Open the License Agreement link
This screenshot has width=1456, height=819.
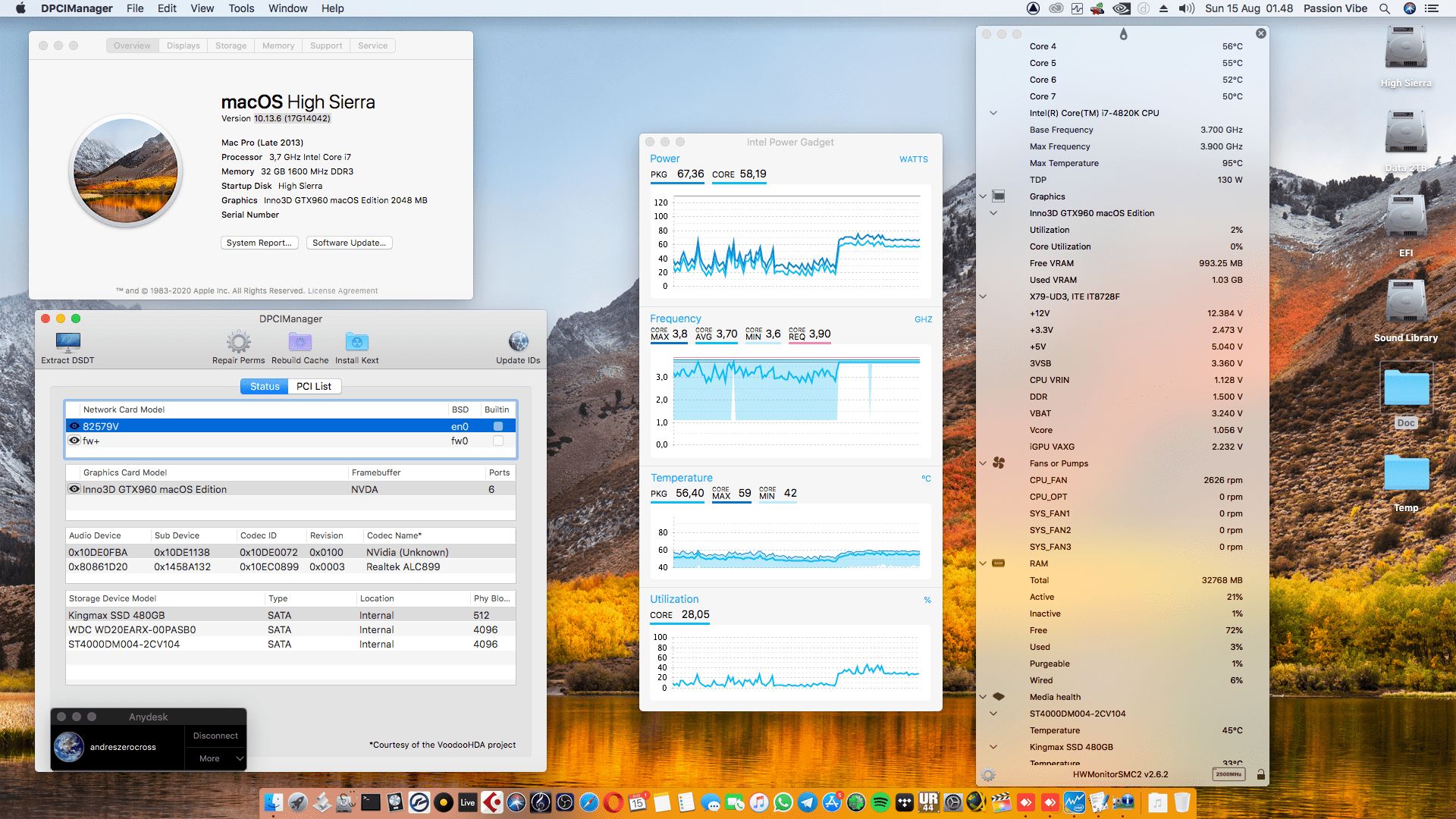pos(343,290)
